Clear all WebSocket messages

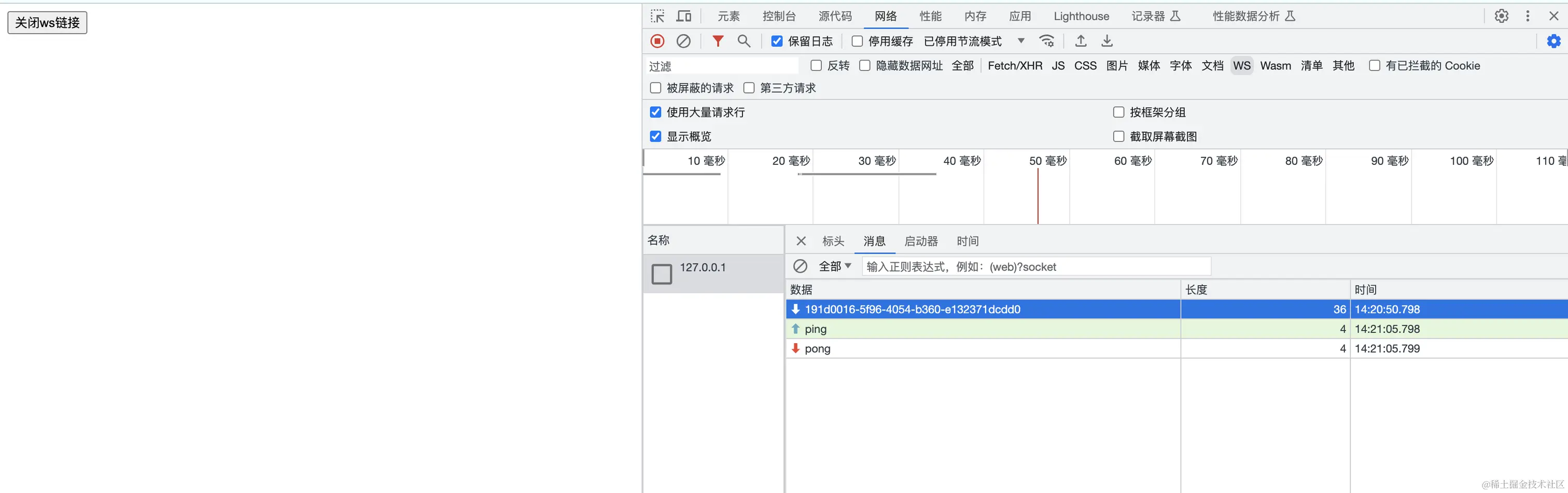801,266
